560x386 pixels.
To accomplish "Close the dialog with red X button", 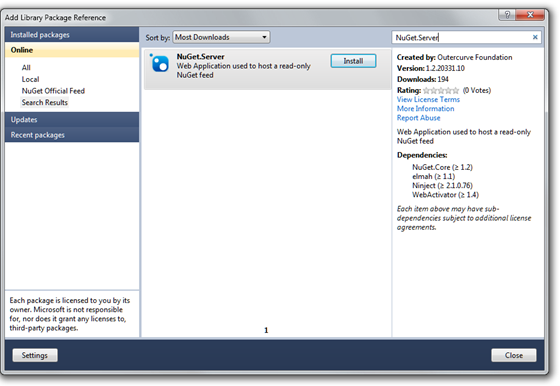I will pyautogui.click(x=530, y=15).
